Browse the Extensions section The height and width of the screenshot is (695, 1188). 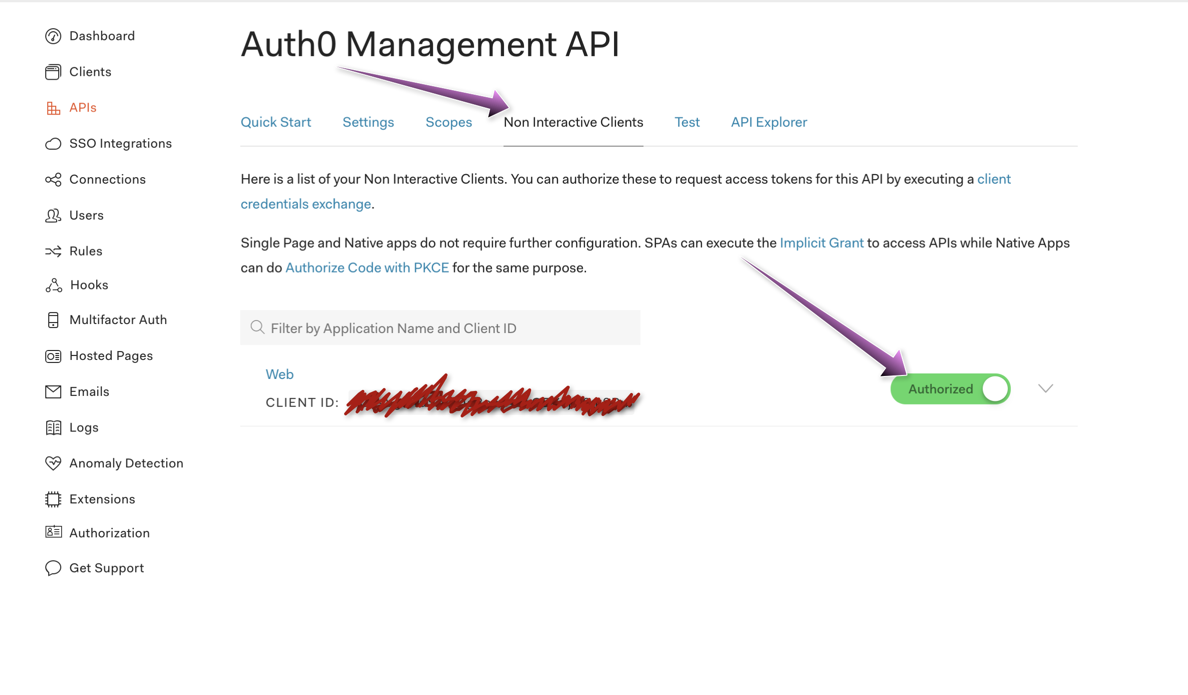tap(103, 498)
